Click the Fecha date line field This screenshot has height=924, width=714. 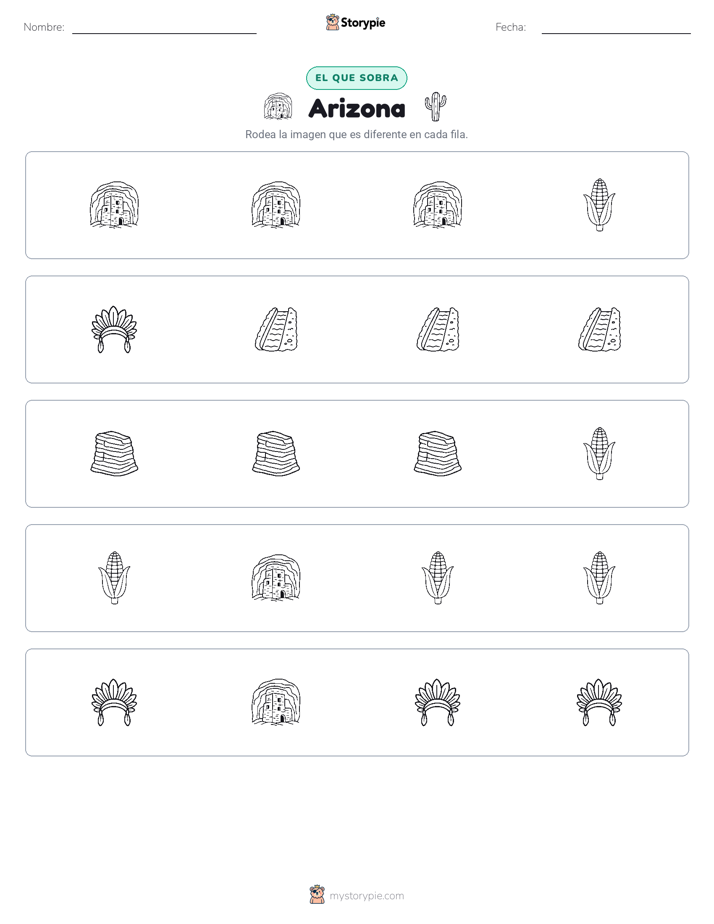[x=616, y=28]
